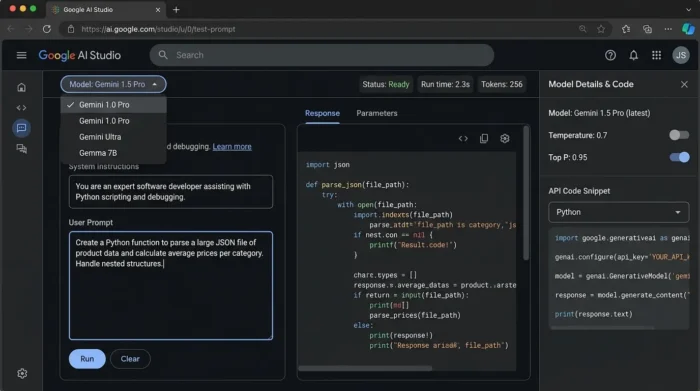Open response settings gear icon

505,138
